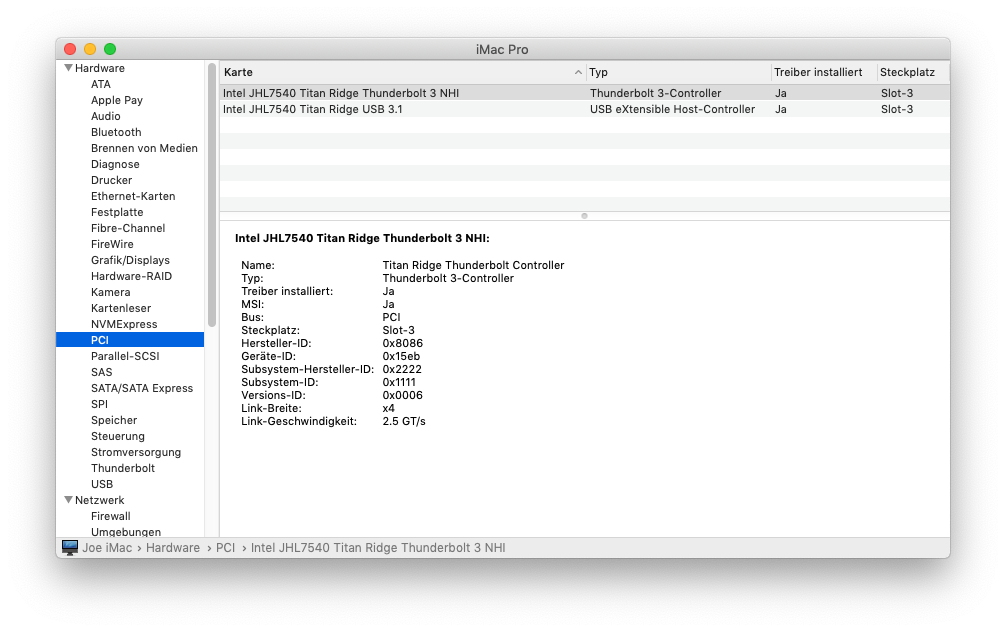Viewport: 1006px width, 632px height.
Task: Open SATA/SATA Express entry
Action: [x=142, y=388]
